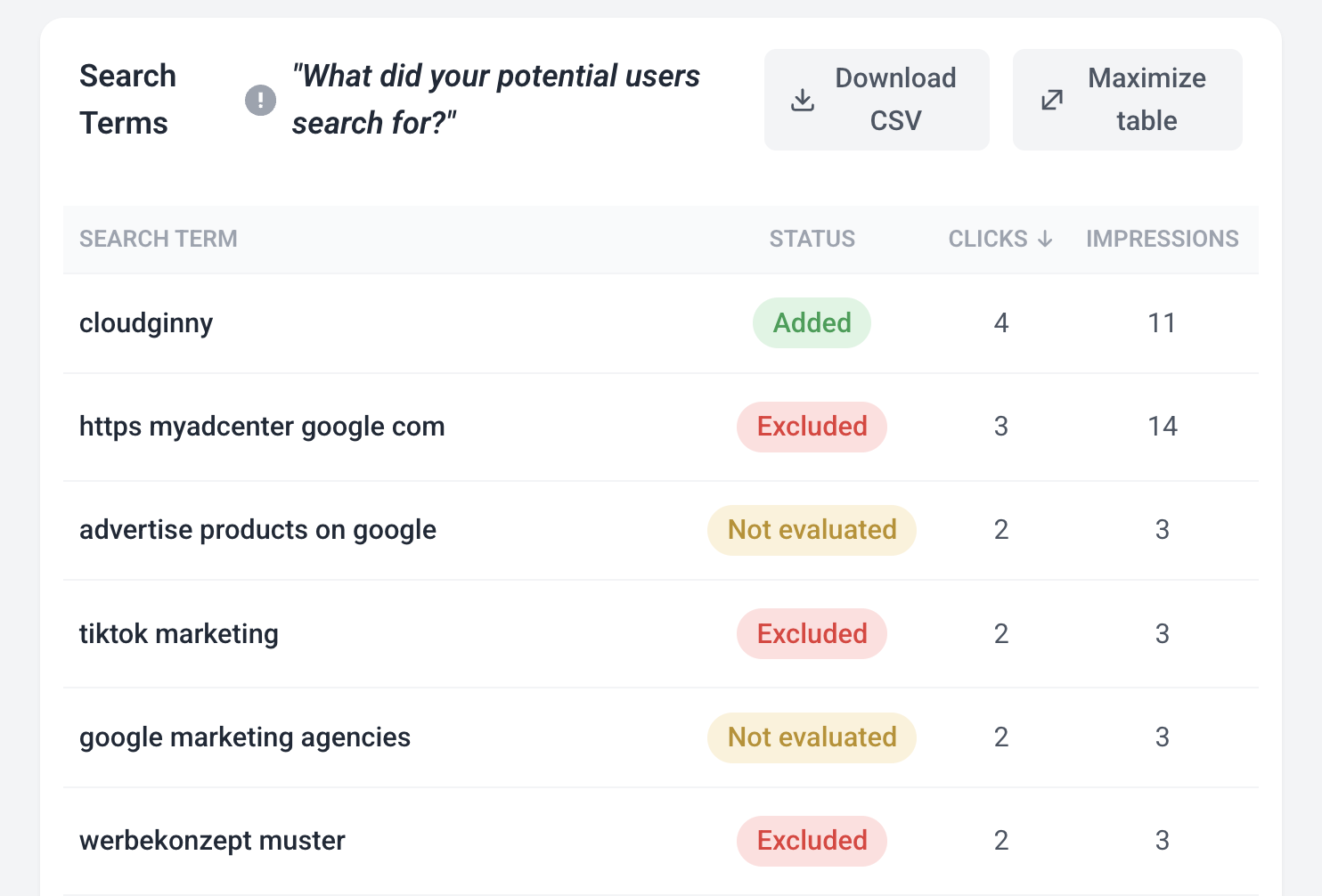
Task: Click the Added status badge for cloudginny
Action: click(812, 322)
